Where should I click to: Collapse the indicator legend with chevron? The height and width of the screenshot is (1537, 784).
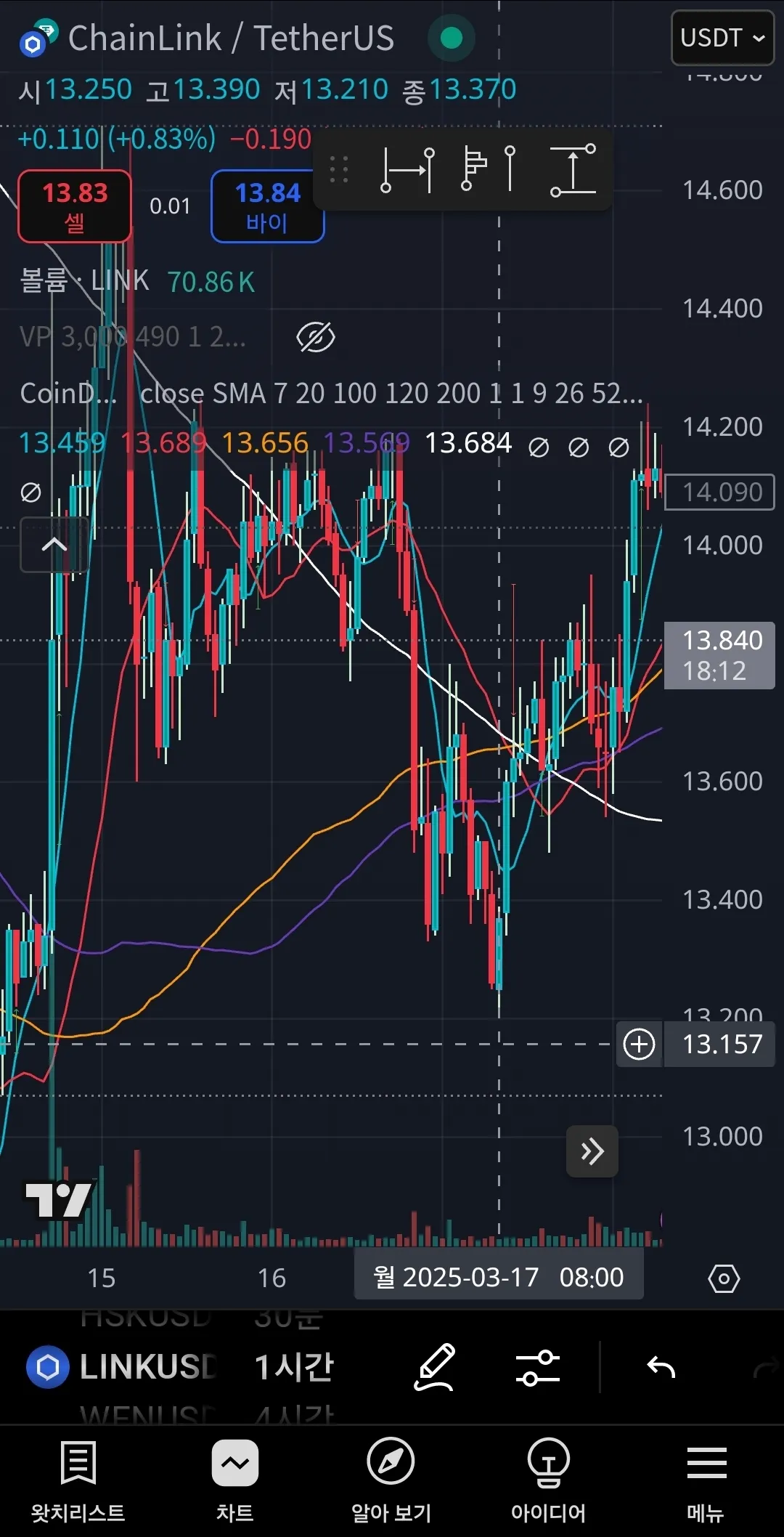(x=54, y=545)
